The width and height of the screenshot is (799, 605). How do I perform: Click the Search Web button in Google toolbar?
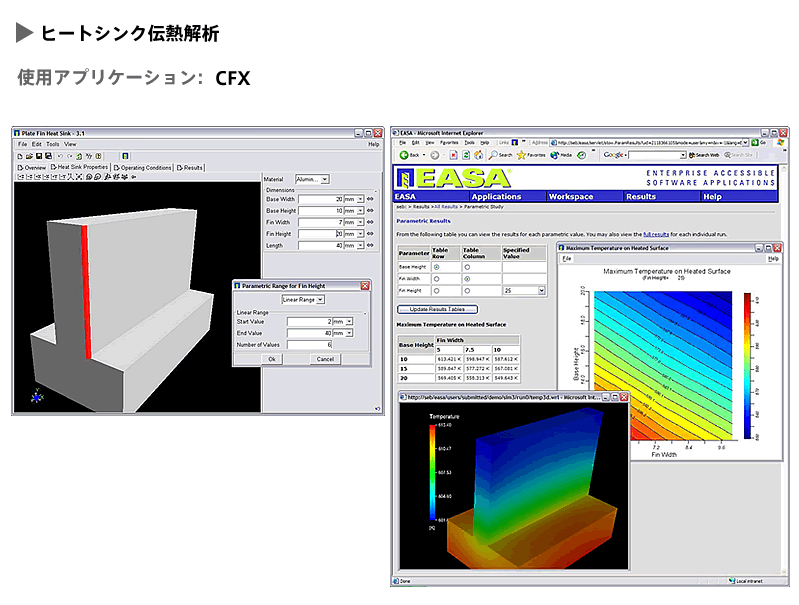(x=704, y=155)
